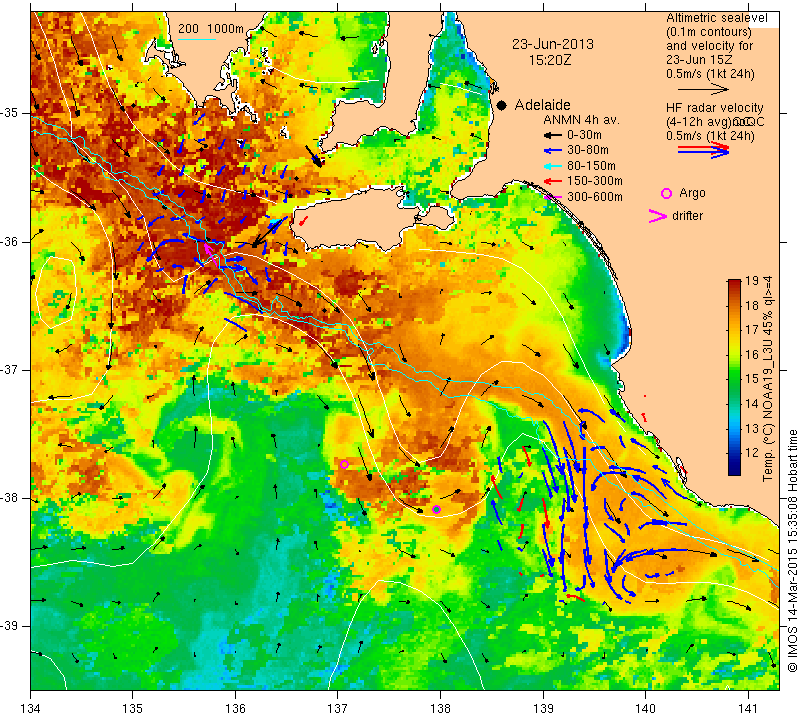Click the 15 degree colorbar tick label
The height and width of the screenshot is (720, 800).
click(752, 379)
